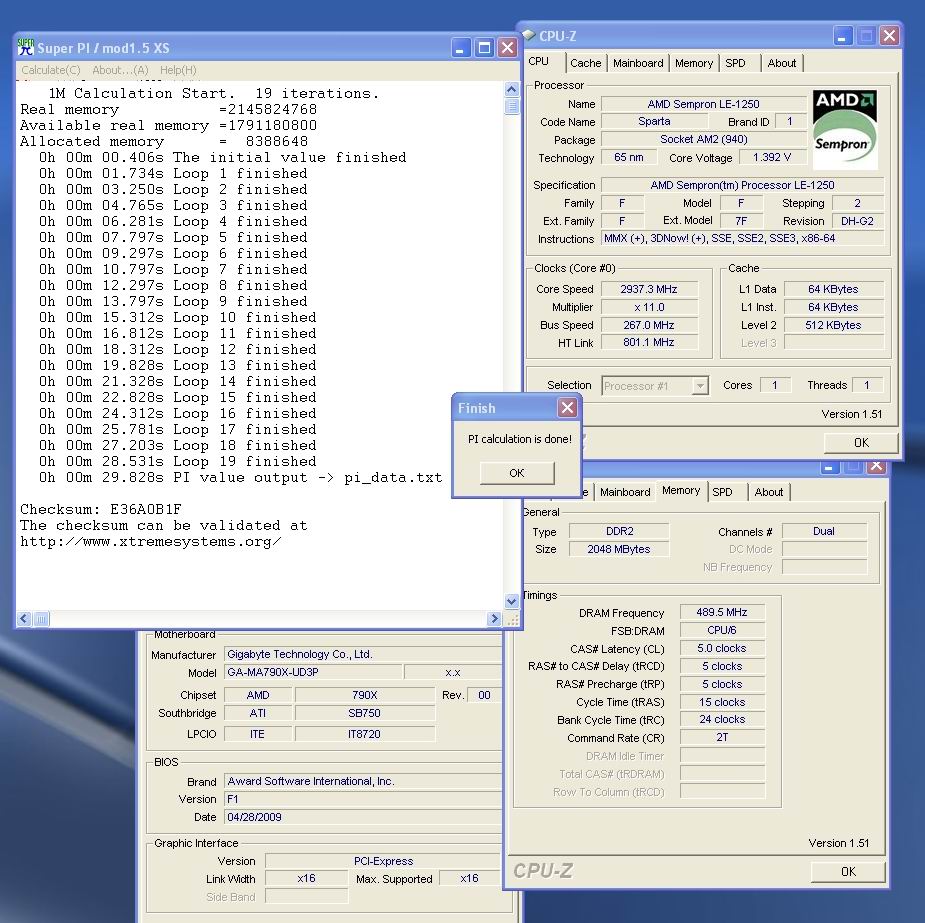Click the memory Type value DDR2
Screen dimensions: 925x923
coord(619,531)
